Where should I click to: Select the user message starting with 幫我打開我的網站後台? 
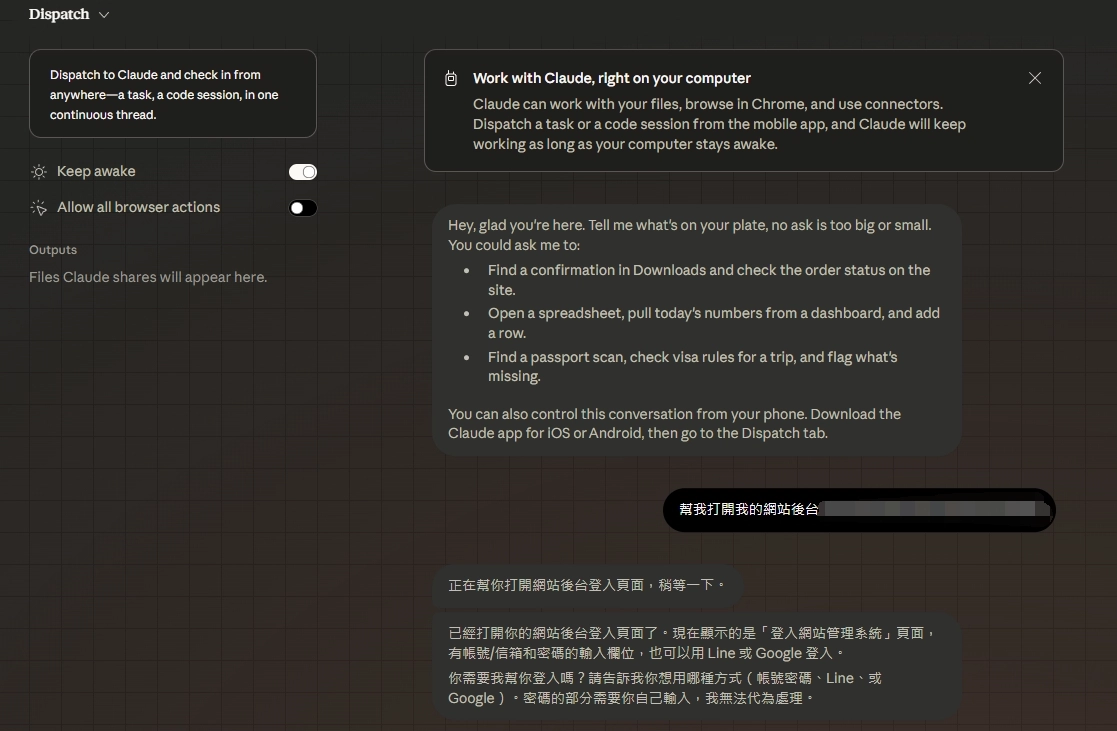[858, 510]
